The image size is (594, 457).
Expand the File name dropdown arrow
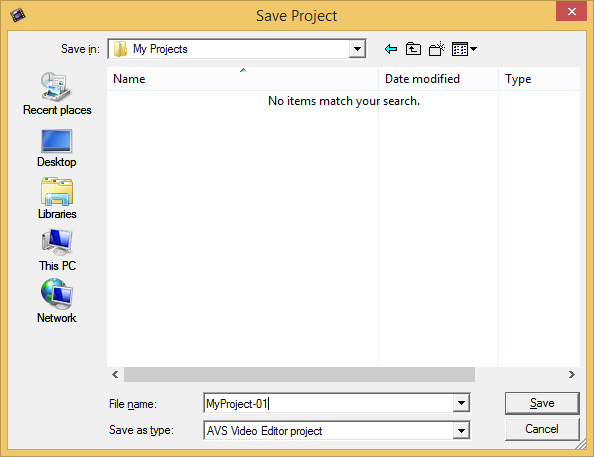(x=461, y=403)
